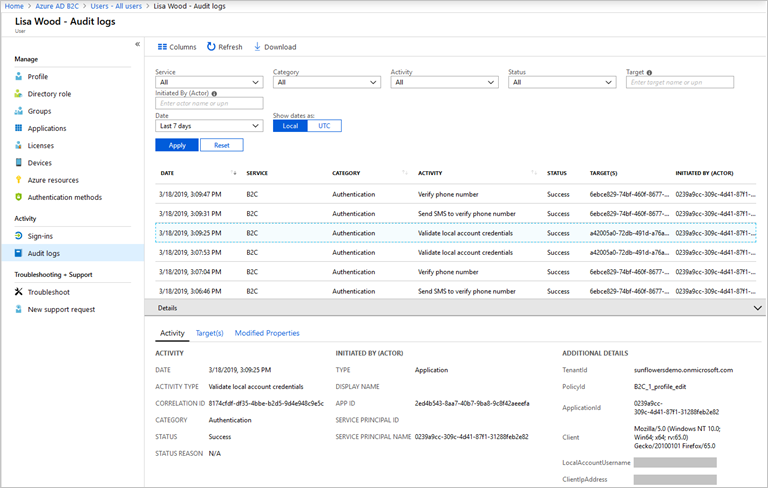Open the Modified Properties tab
768x488 pixels.
[x=266, y=333]
